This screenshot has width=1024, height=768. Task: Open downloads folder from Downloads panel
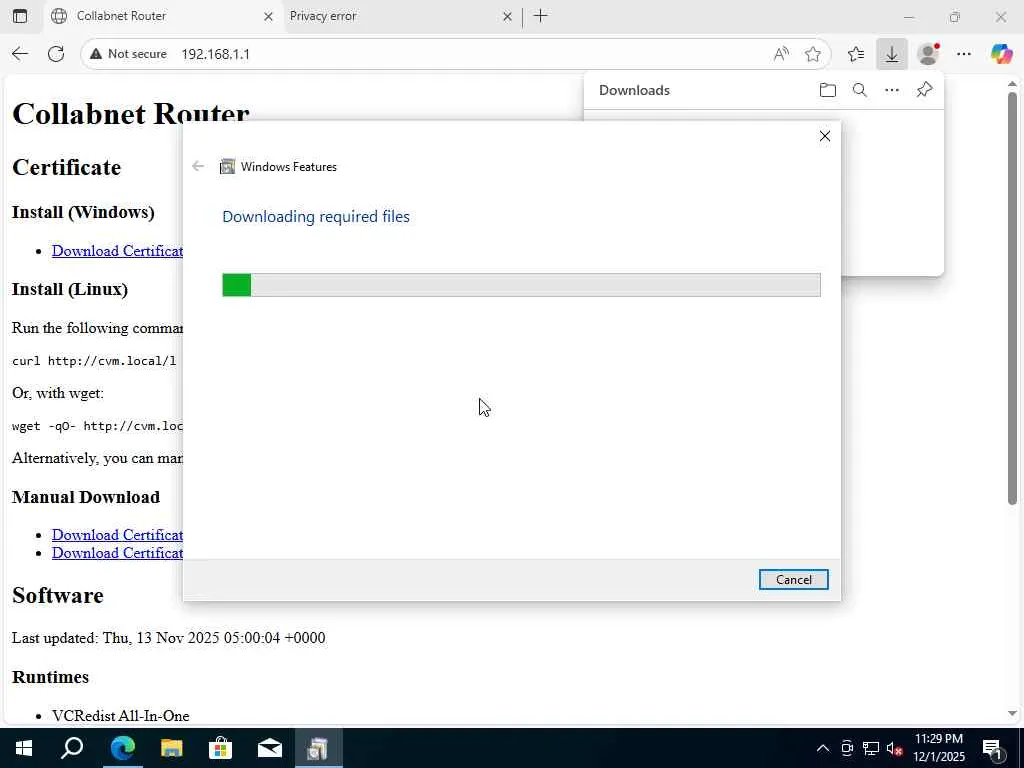click(827, 90)
